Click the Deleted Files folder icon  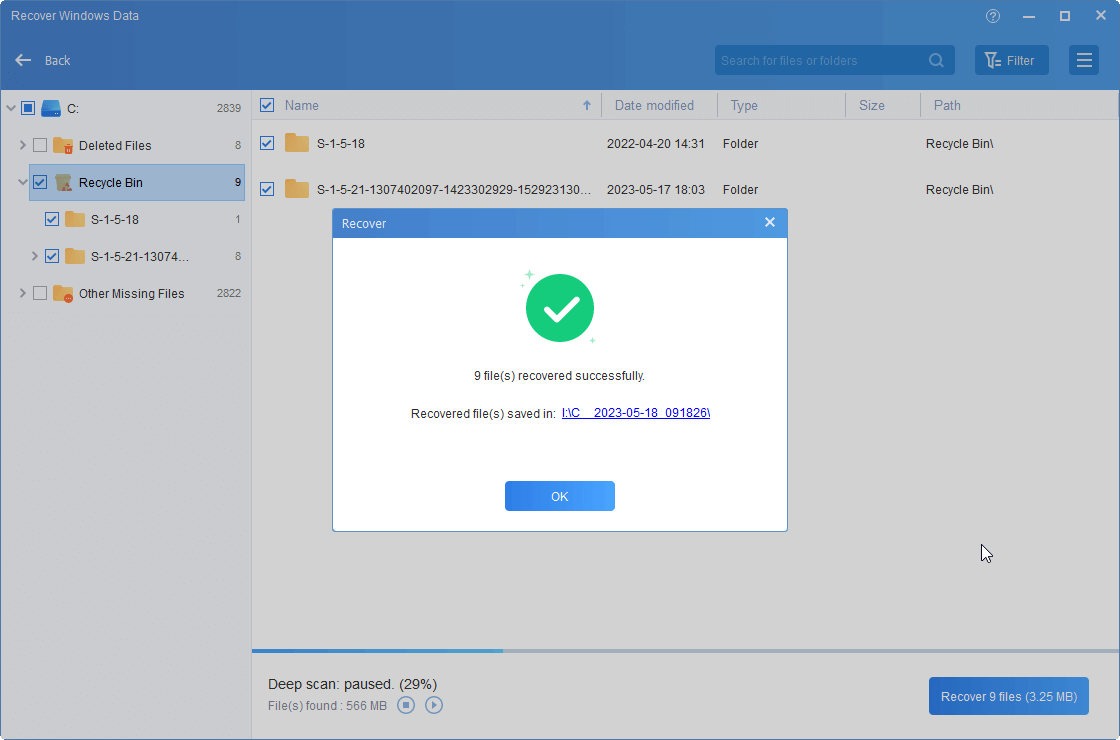[x=64, y=145]
